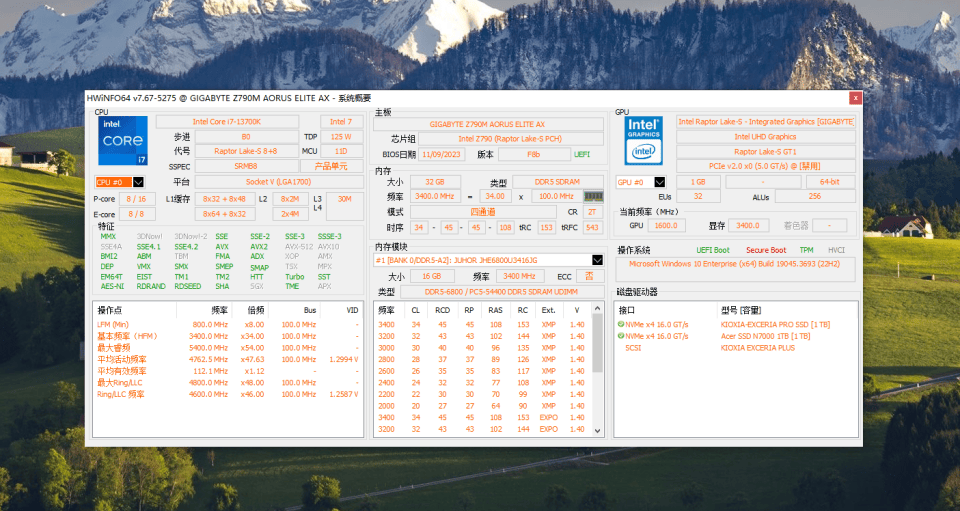Expand the memory module BANK 0 dropdown
This screenshot has width=960, height=511.
[x=597, y=260]
